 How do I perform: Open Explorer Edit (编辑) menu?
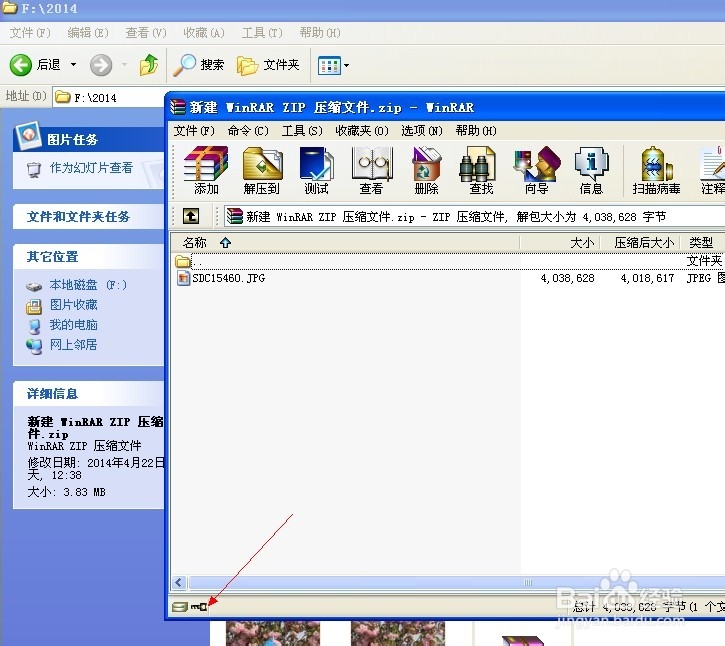(88, 33)
